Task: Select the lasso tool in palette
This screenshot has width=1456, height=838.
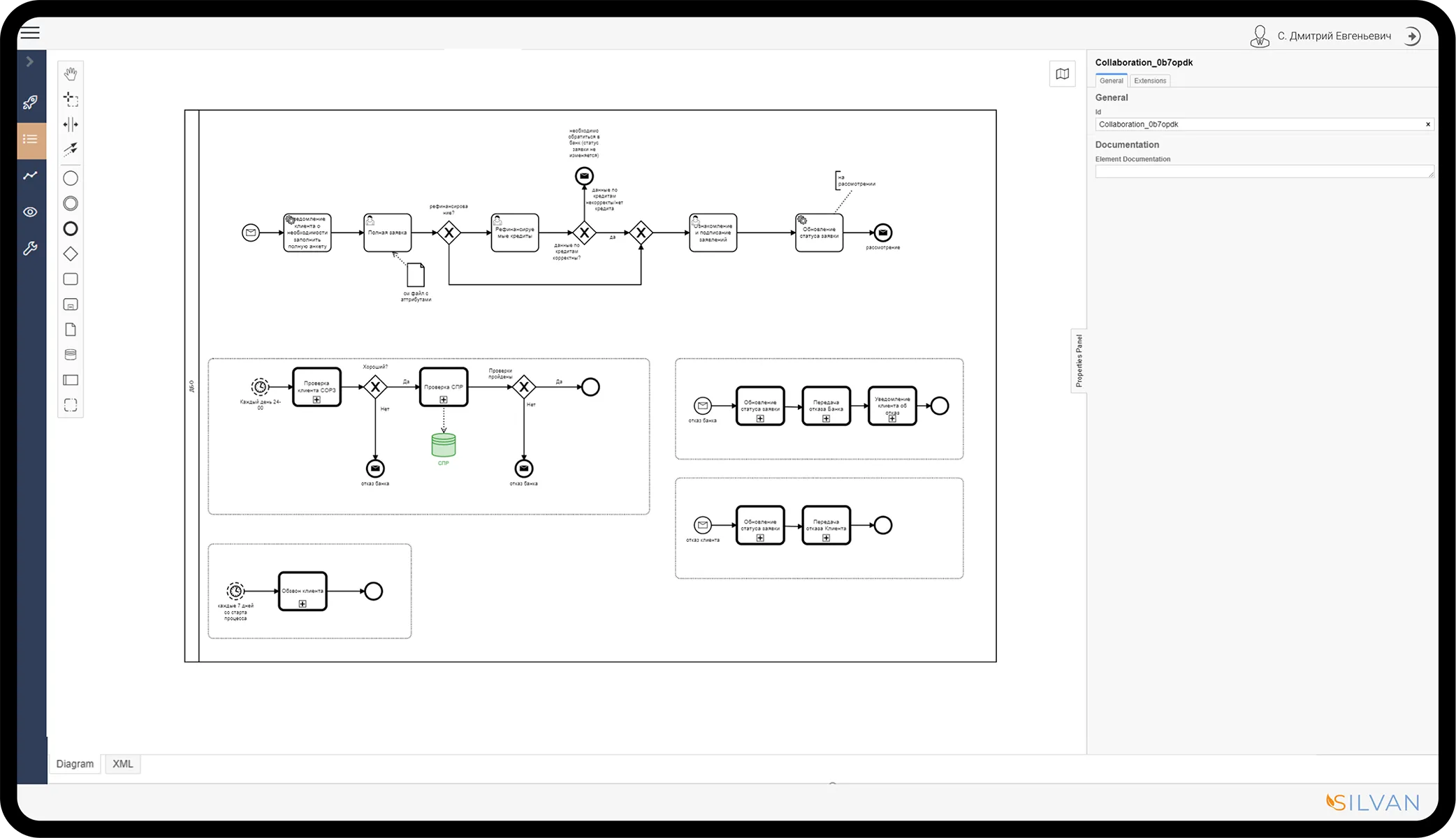Action: tap(71, 99)
